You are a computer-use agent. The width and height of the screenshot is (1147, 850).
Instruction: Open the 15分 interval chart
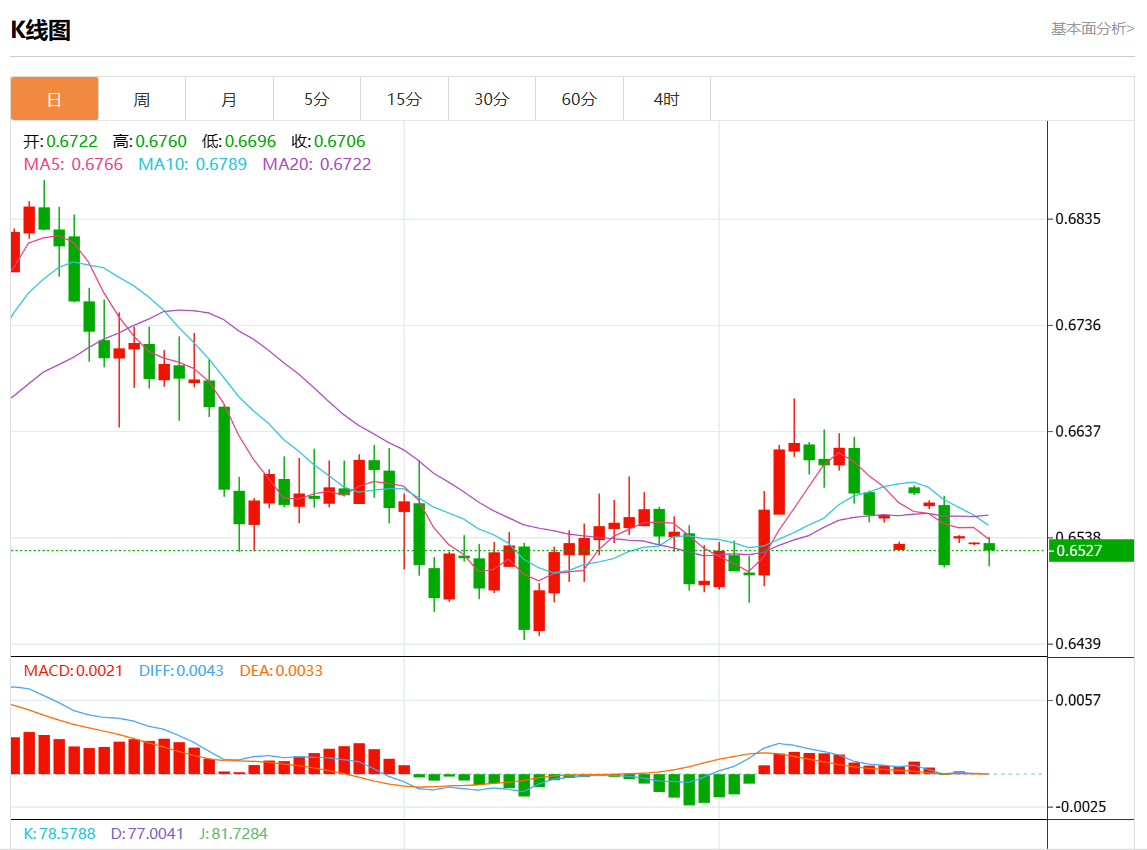click(x=404, y=99)
